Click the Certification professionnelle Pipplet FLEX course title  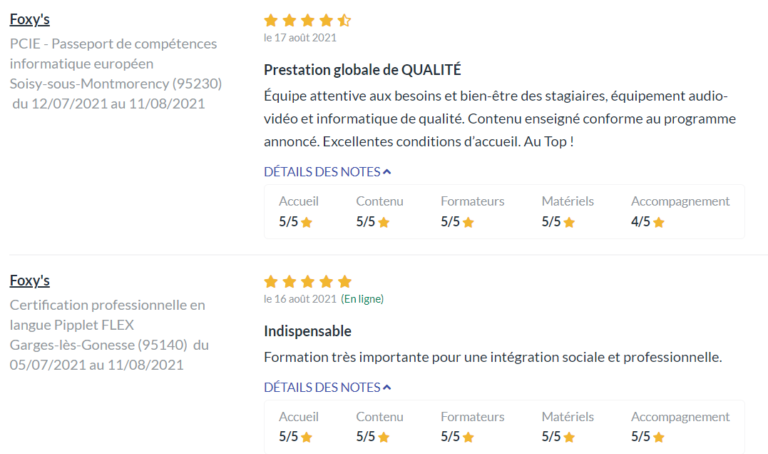pos(107,315)
